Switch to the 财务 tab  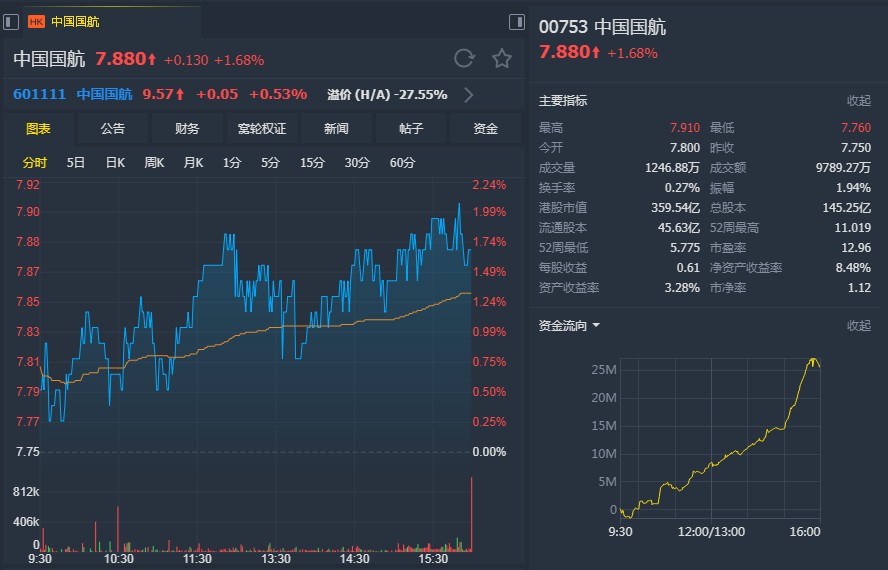187,128
